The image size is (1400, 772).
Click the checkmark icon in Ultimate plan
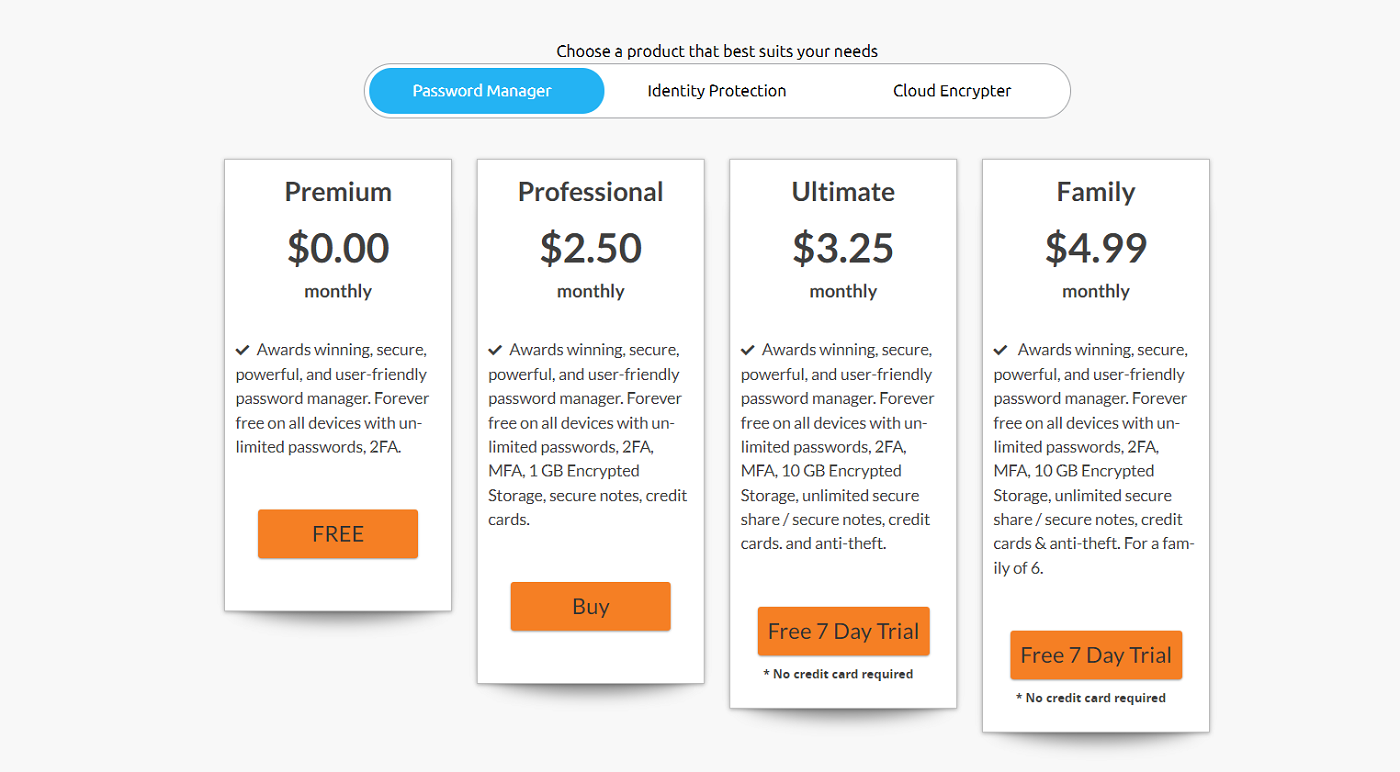748,350
